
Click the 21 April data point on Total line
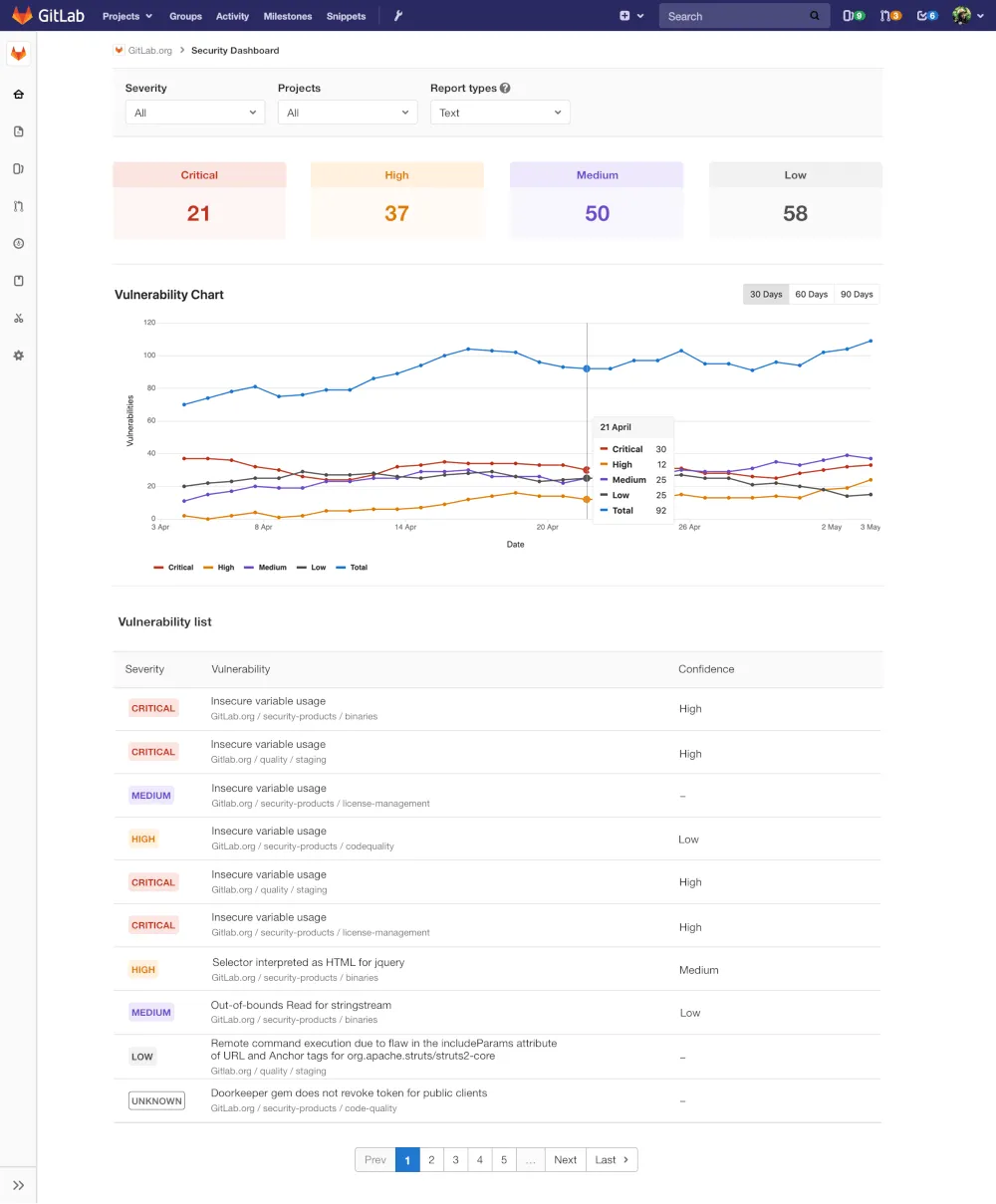587,367
